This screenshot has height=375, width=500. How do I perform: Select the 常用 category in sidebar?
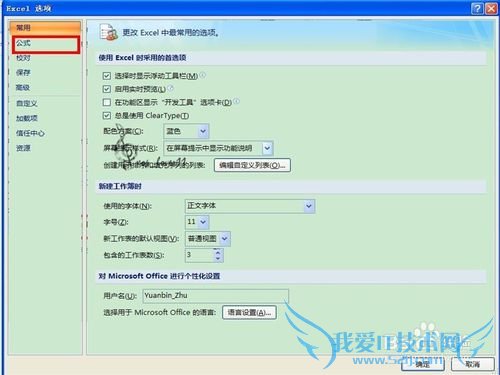point(45,28)
